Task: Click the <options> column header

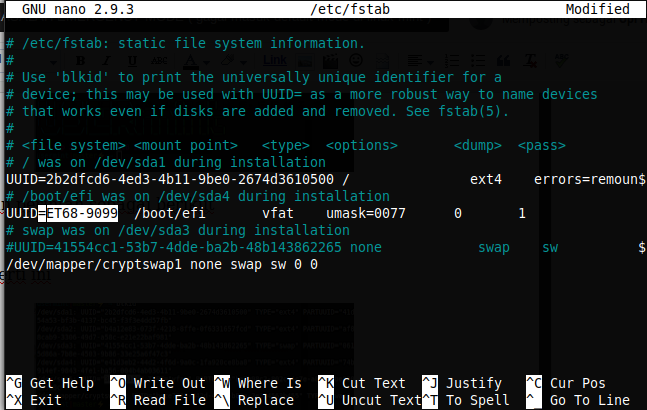Action: 362,145
